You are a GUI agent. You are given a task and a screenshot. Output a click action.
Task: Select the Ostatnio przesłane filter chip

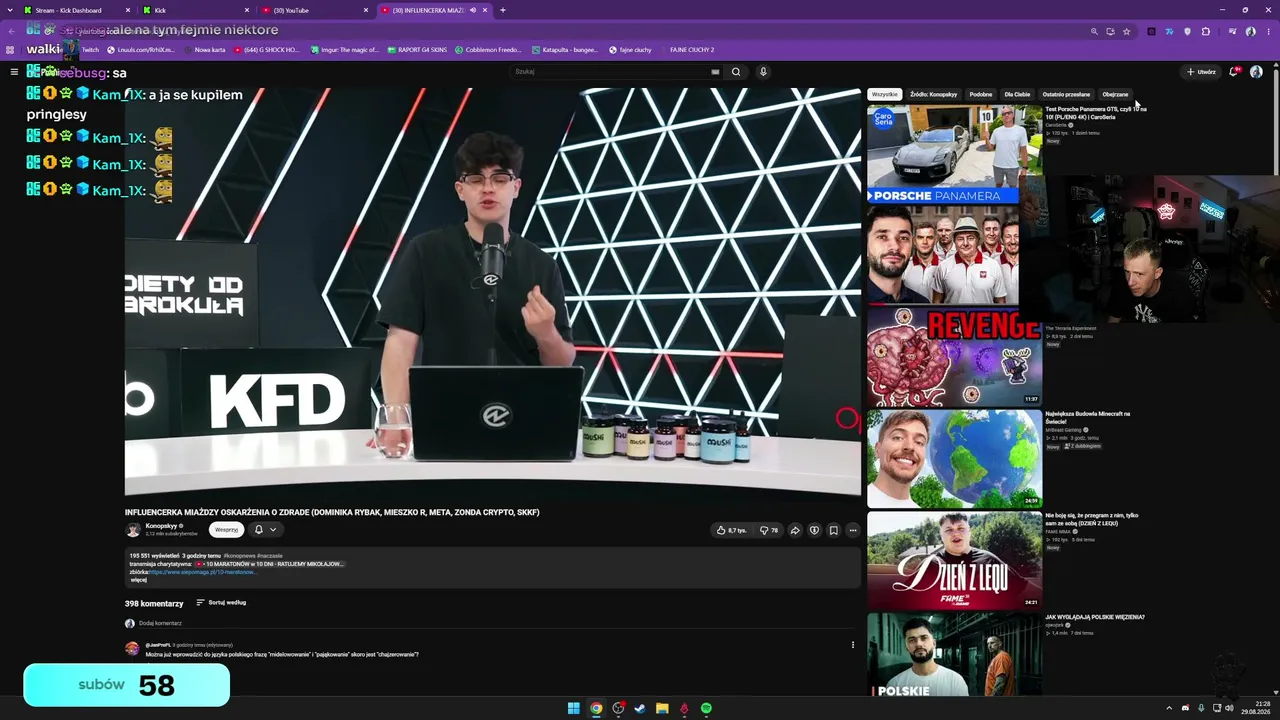click(1066, 94)
